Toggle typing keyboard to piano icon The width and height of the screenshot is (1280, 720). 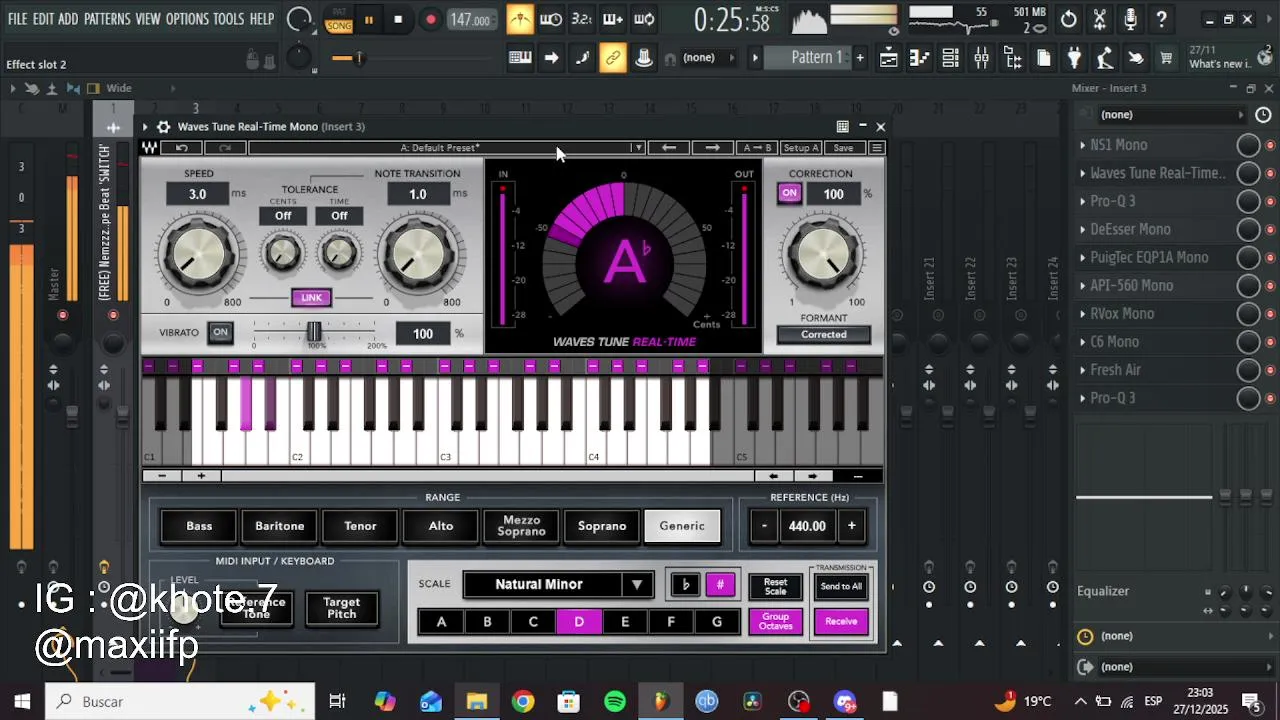tap(520, 58)
